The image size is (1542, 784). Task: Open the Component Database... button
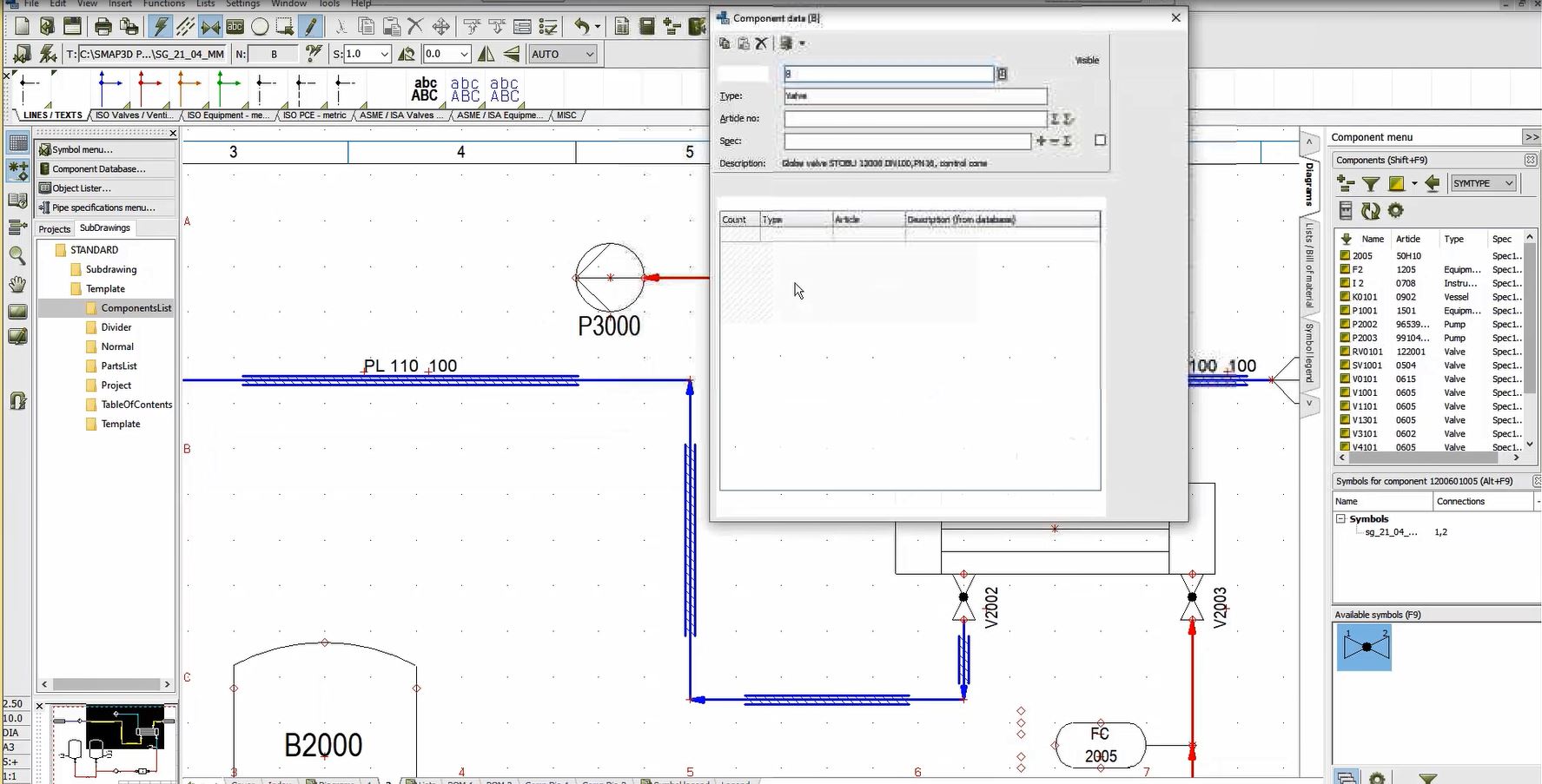point(106,169)
